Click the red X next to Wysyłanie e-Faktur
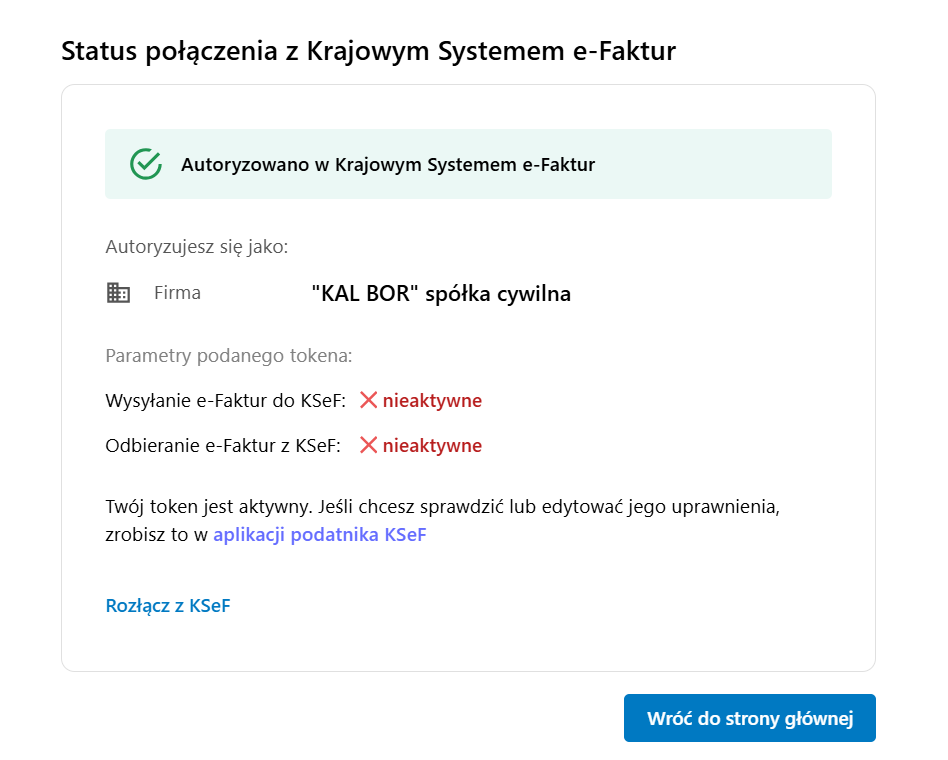Viewport: 948px width, 760px height. click(x=368, y=400)
